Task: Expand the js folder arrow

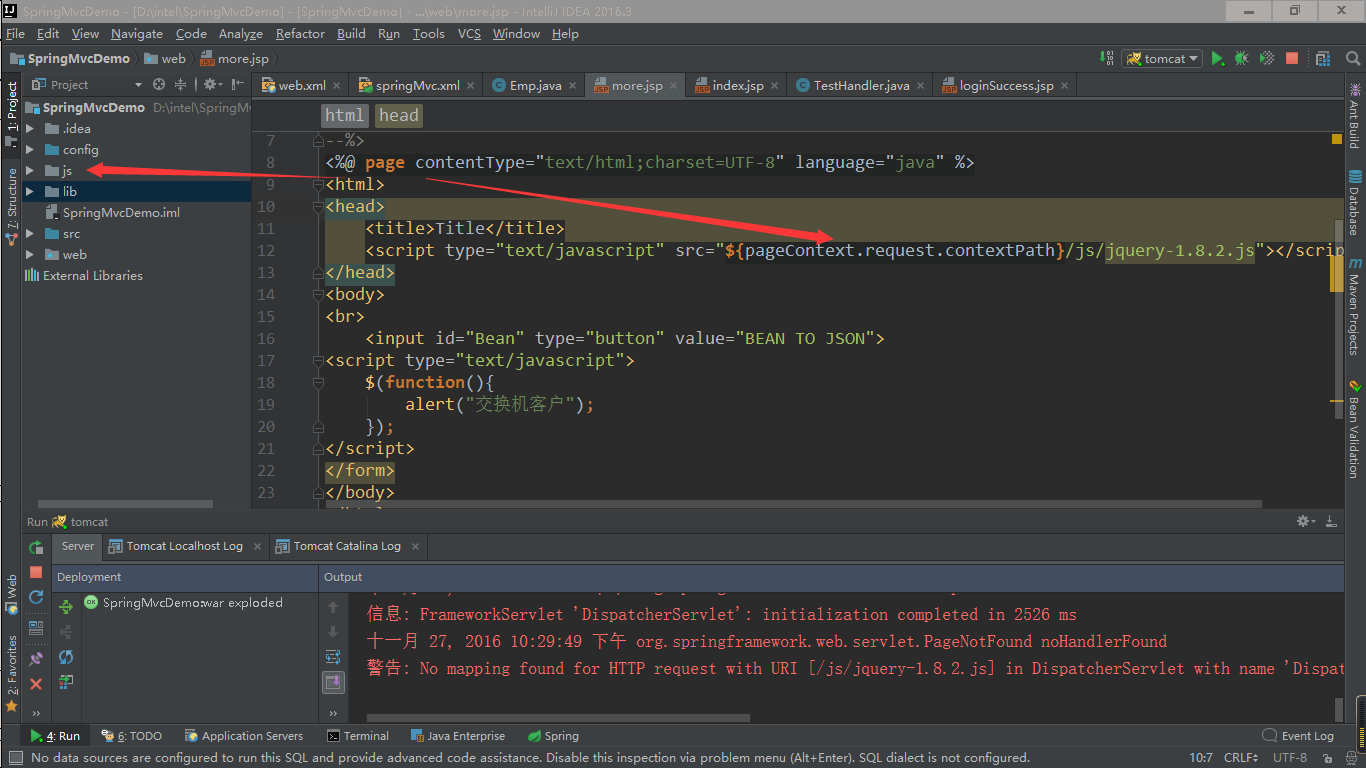Action: pyautogui.click(x=30, y=170)
